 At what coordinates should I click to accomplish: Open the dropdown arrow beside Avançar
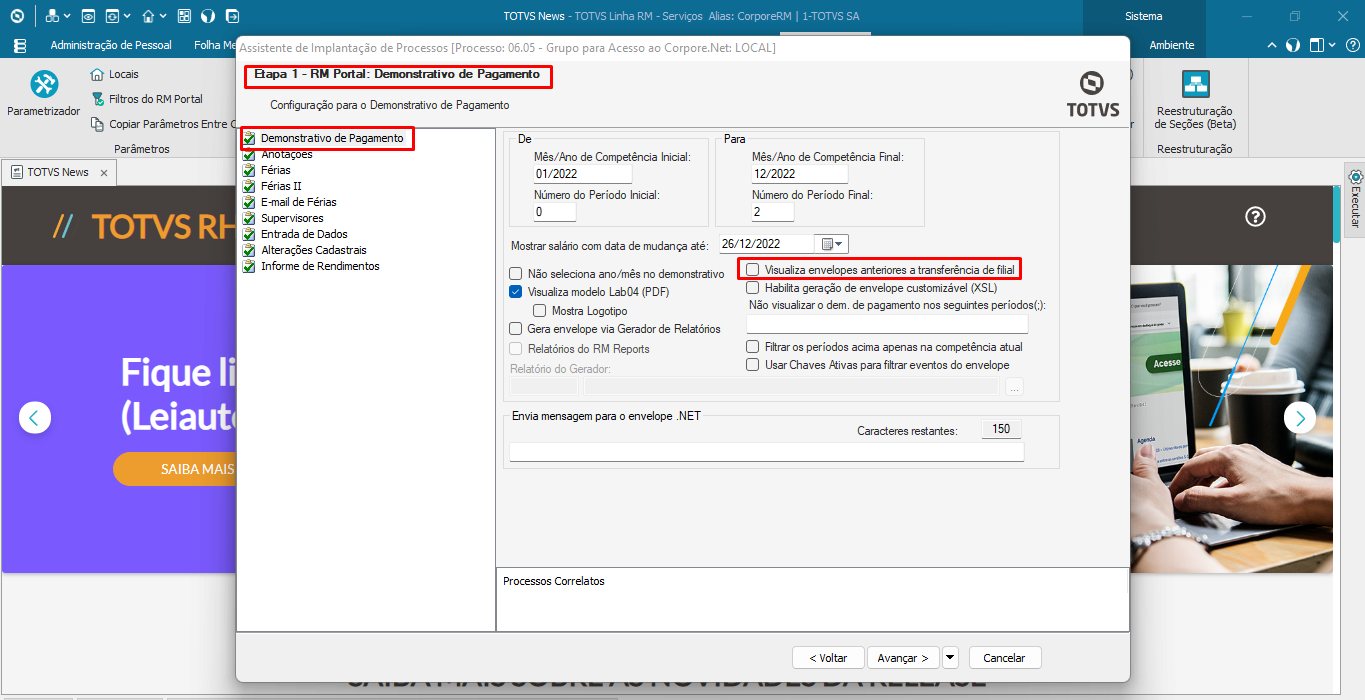coord(950,657)
